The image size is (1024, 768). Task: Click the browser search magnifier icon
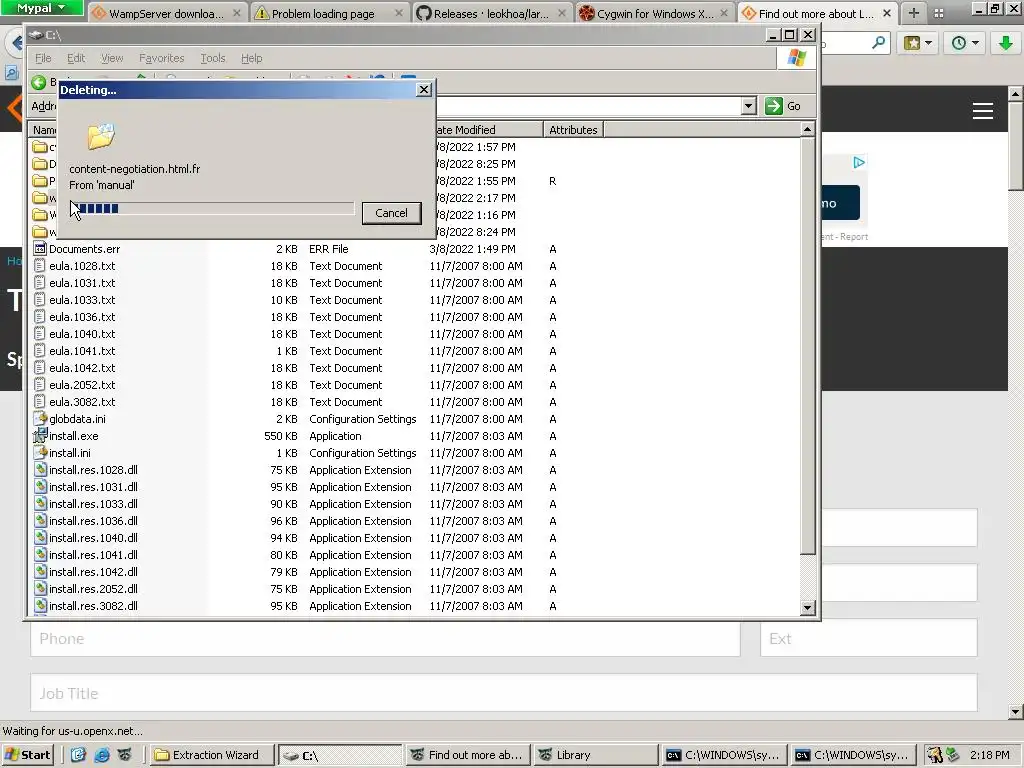click(879, 43)
